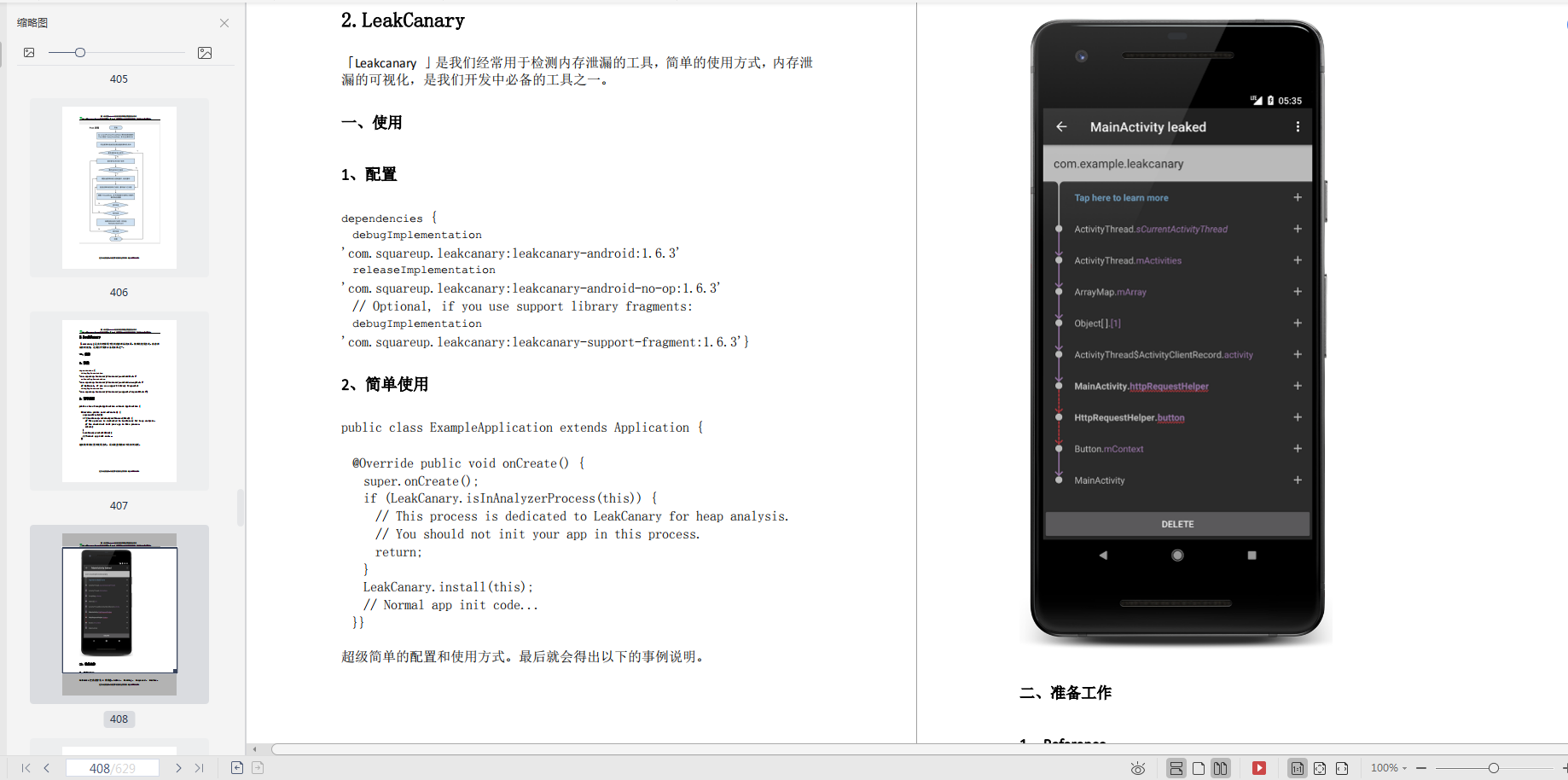Click the enlarge thumbnails icon
Viewport: 1568px width, 780px height.
click(205, 53)
